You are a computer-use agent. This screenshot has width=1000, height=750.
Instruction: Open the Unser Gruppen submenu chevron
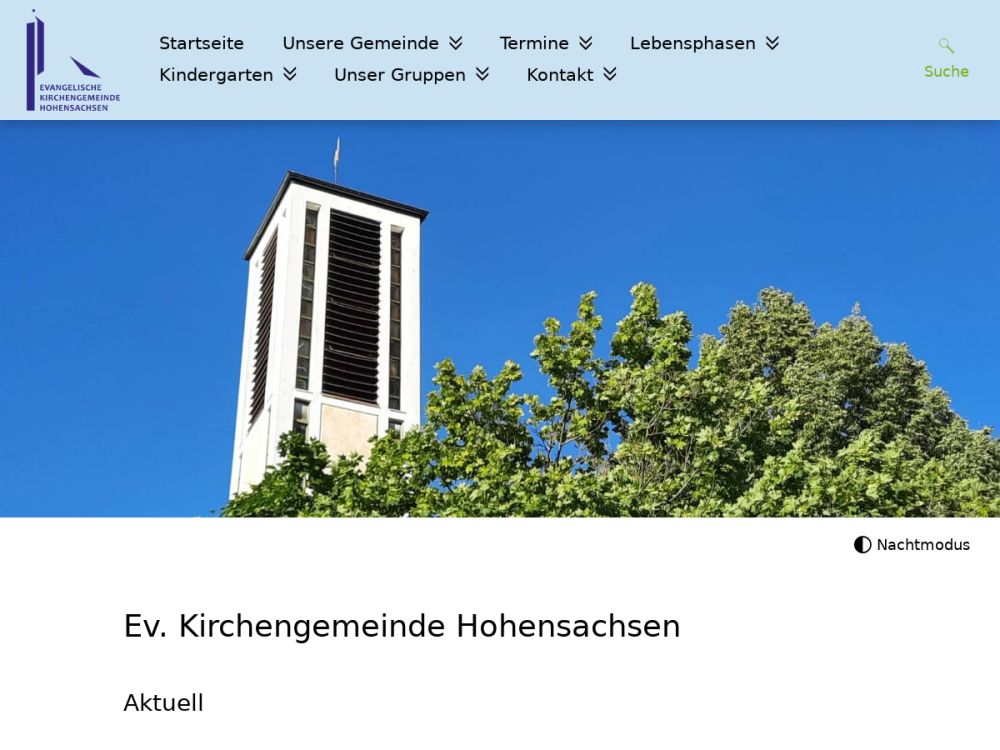click(x=482, y=74)
